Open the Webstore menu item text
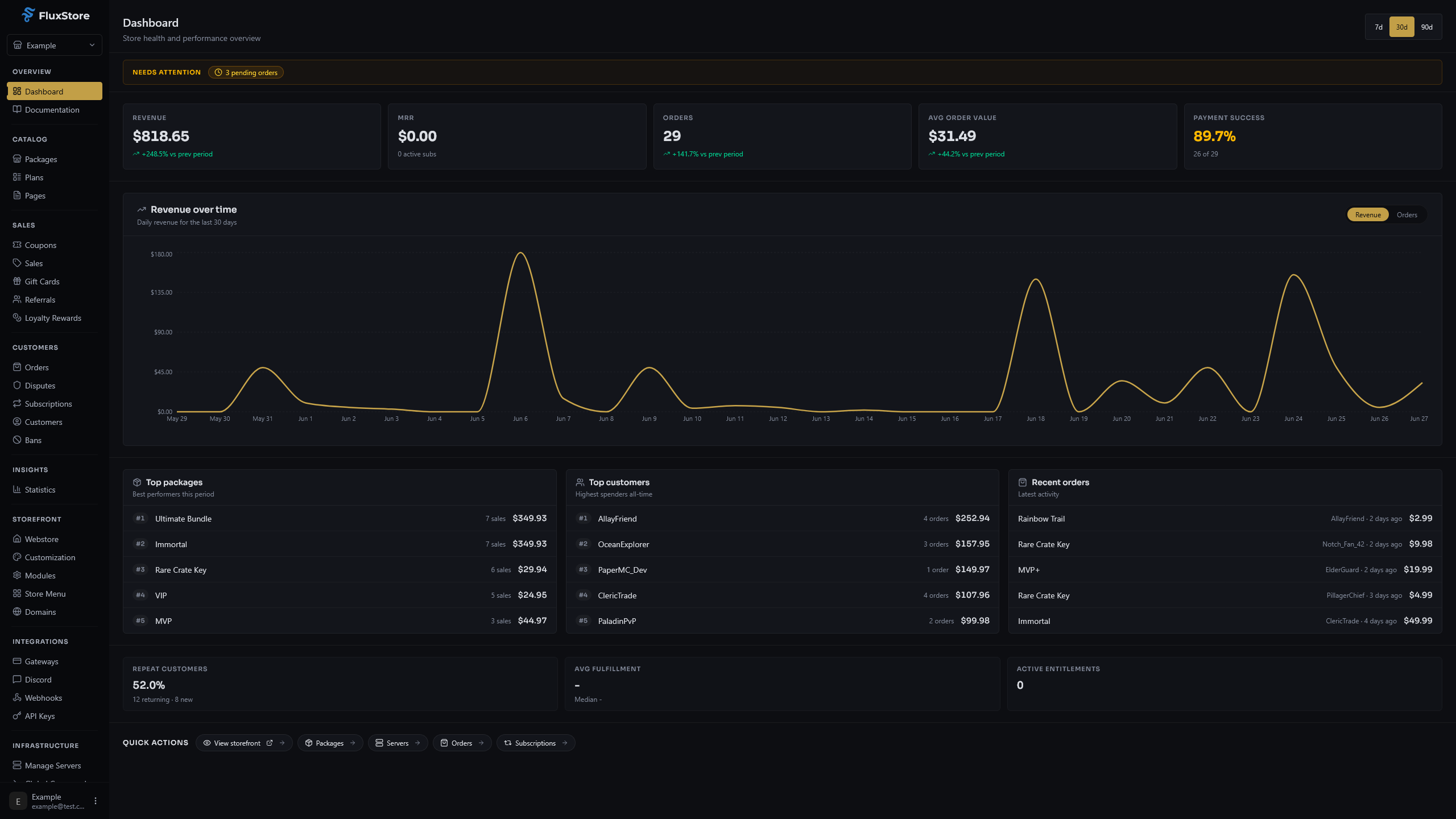 [42, 539]
